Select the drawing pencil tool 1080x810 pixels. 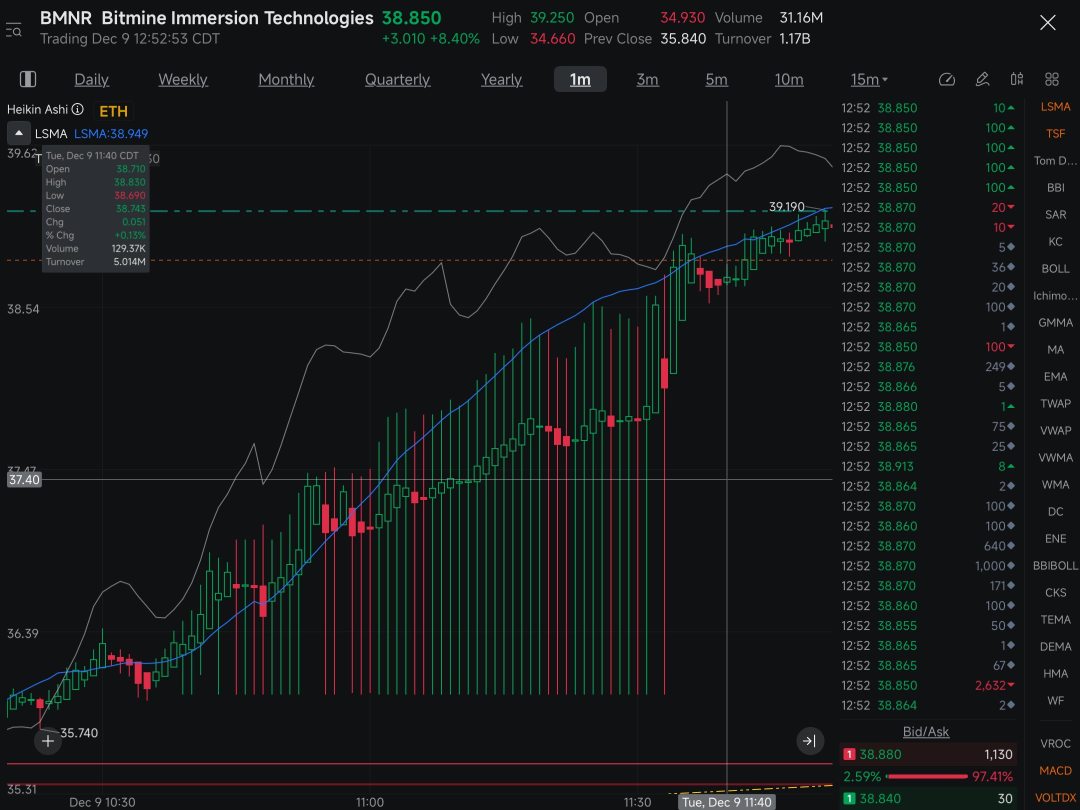[982, 79]
